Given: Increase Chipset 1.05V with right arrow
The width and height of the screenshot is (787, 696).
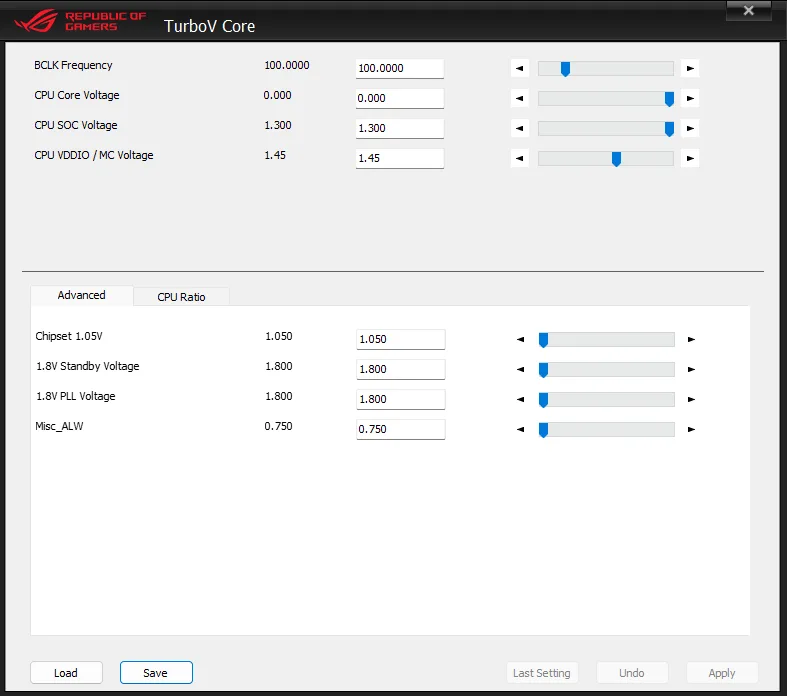Looking at the screenshot, I should 691,340.
